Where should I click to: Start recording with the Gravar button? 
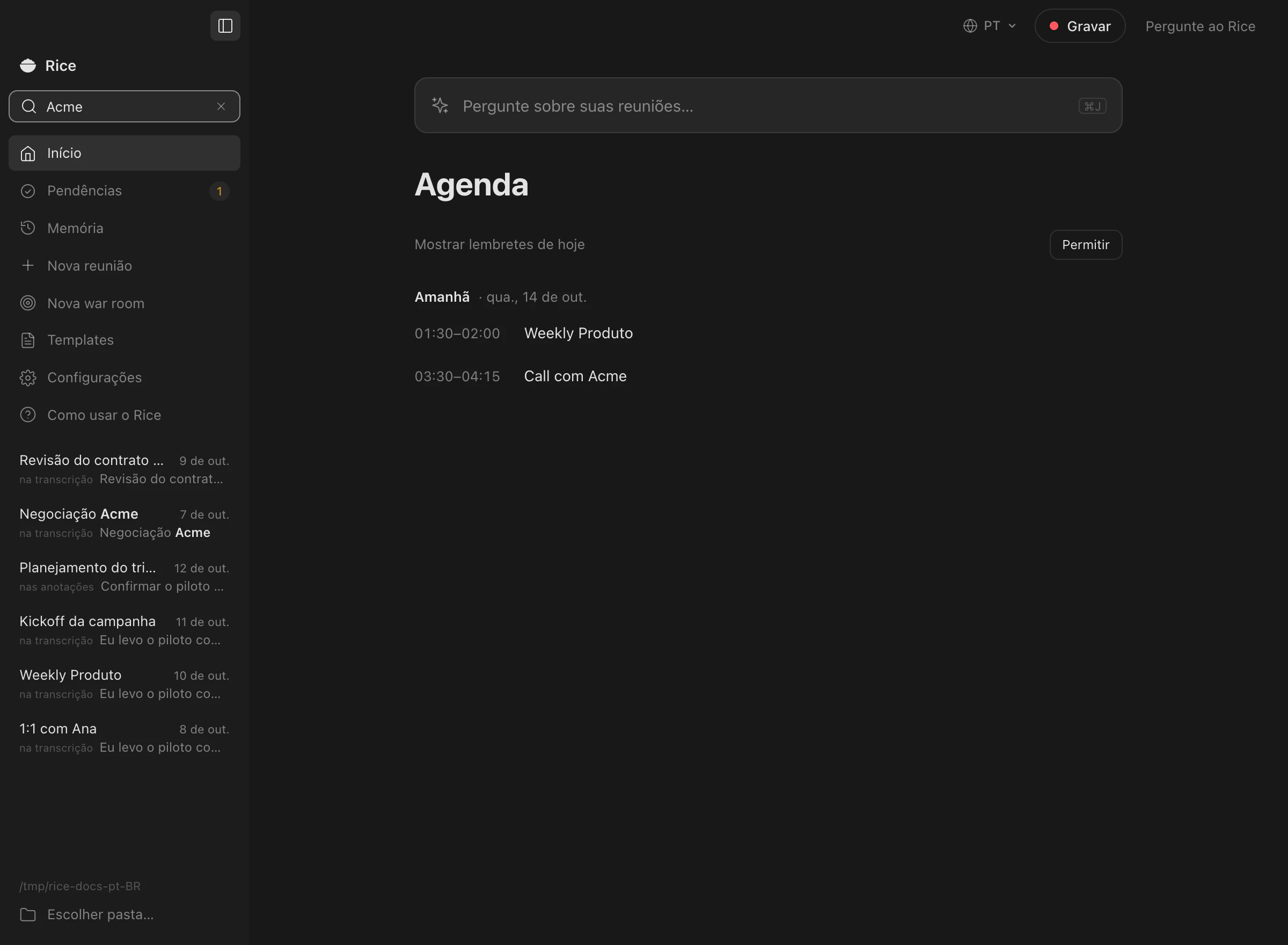point(1080,26)
